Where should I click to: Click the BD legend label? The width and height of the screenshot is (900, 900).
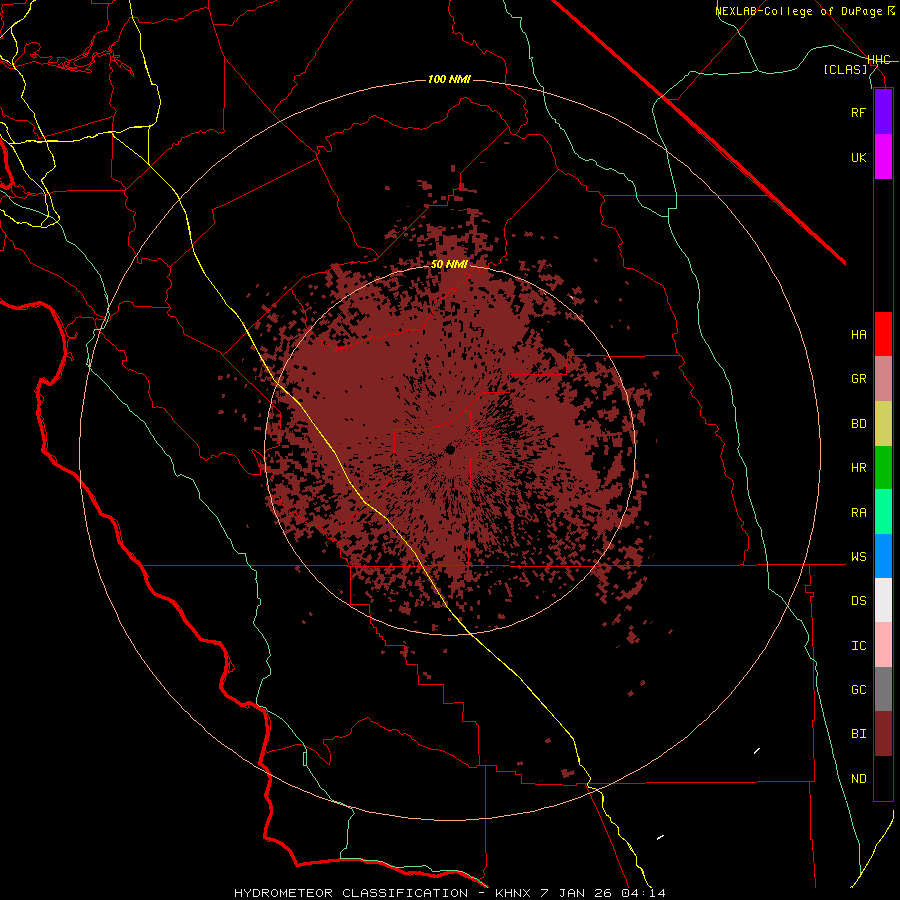click(x=858, y=424)
